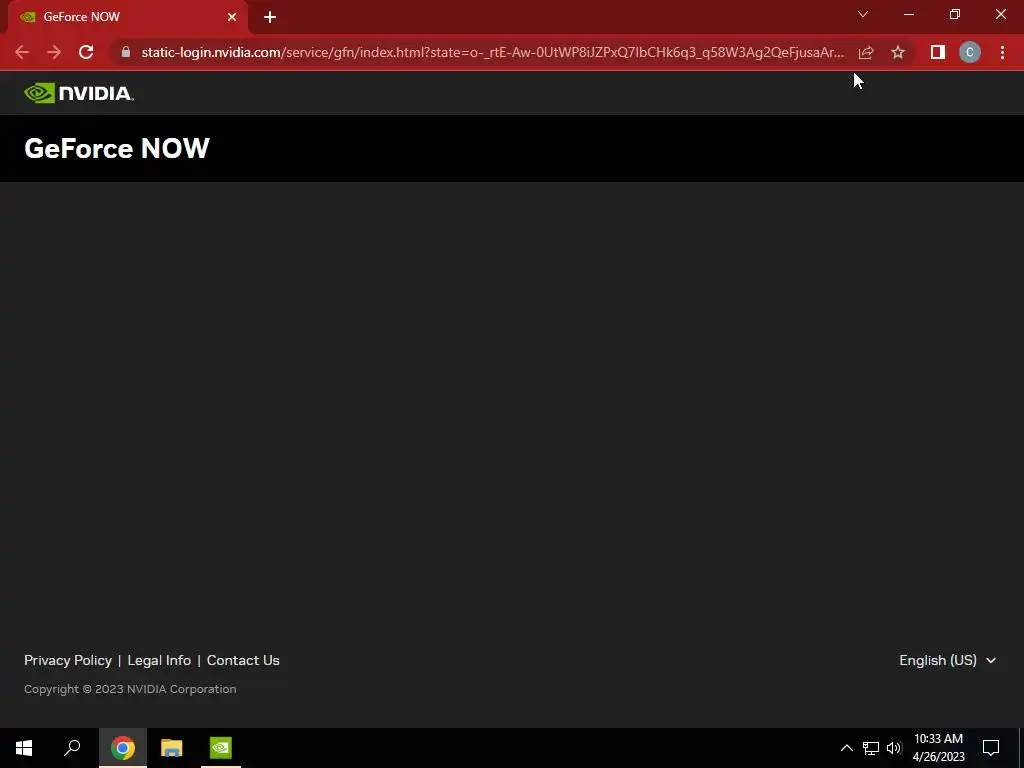Close the GeForce NOW tab
The image size is (1024, 768).
click(232, 17)
